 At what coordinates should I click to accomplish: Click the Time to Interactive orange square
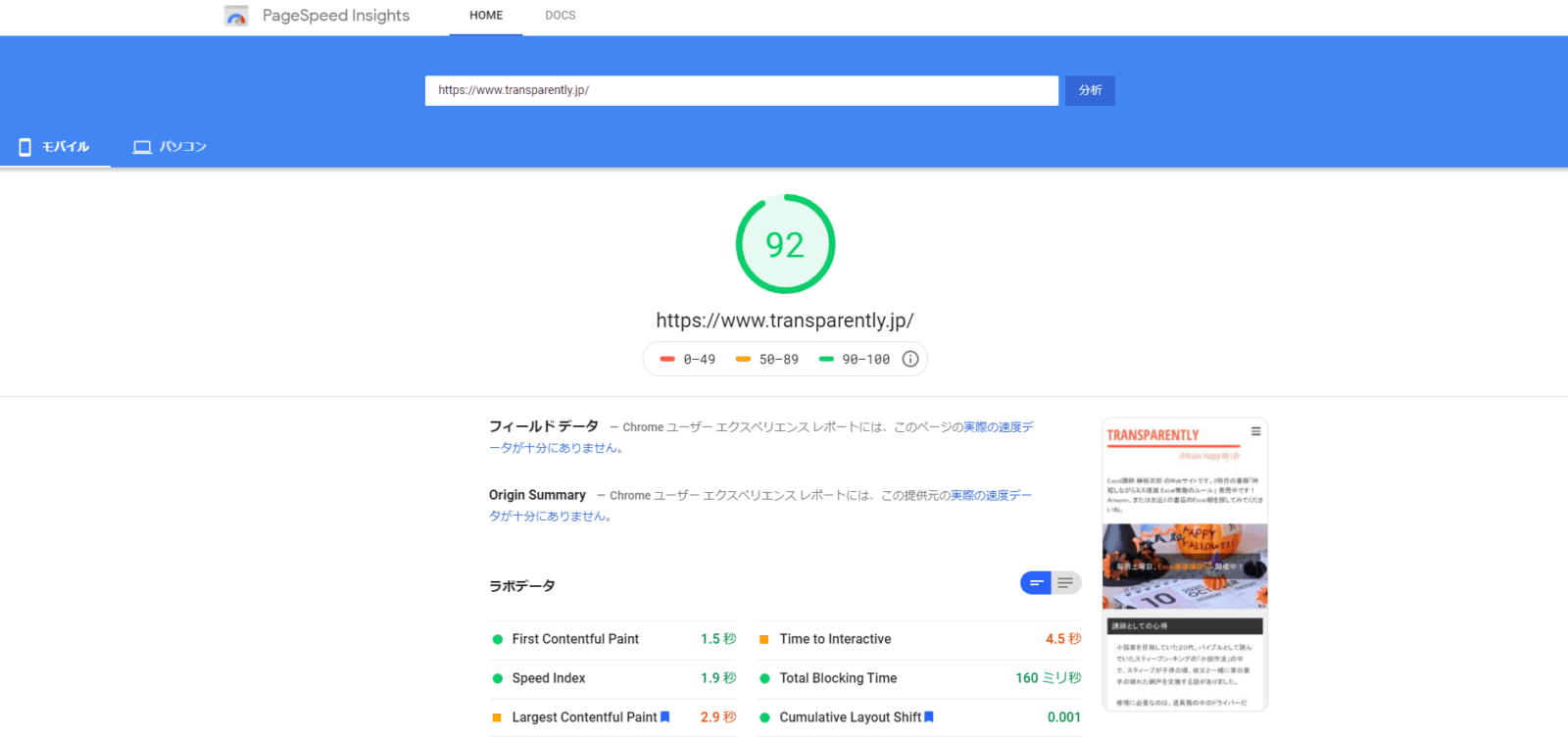pos(764,639)
